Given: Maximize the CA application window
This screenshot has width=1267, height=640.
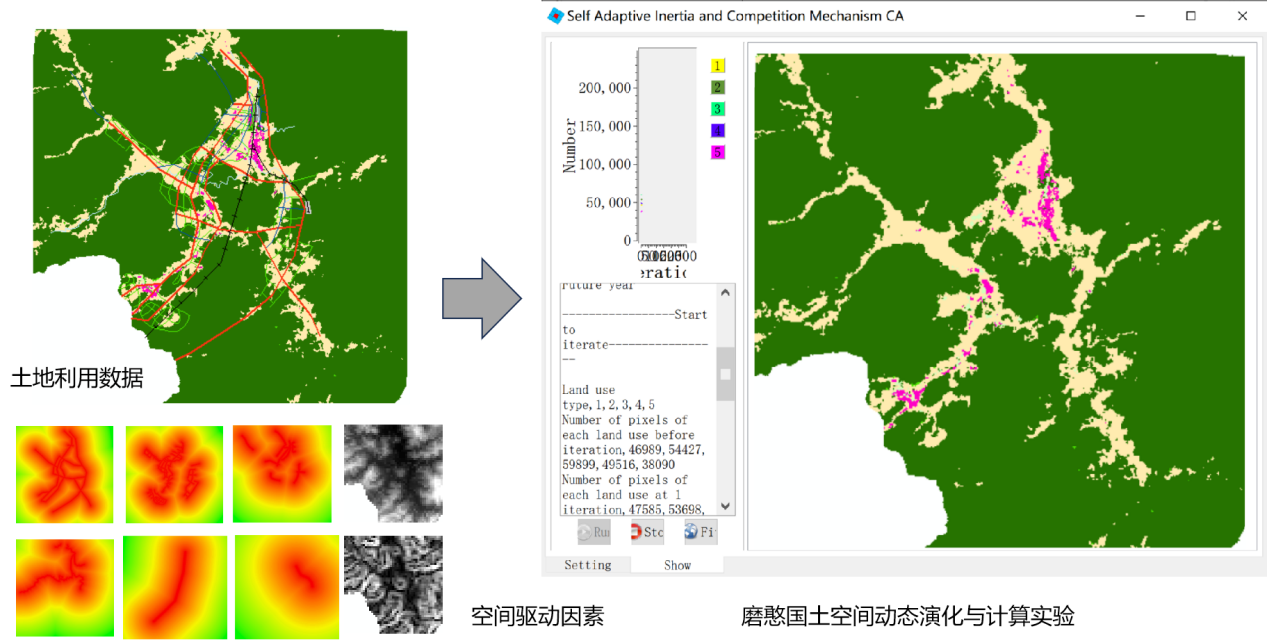Looking at the screenshot, I should pos(1190,16).
